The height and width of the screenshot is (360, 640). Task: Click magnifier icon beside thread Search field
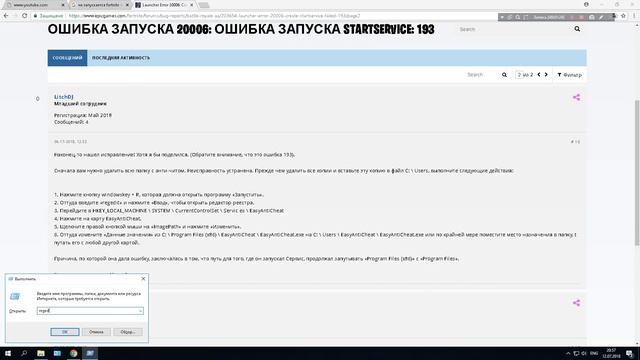pyautogui.click(x=504, y=75)
